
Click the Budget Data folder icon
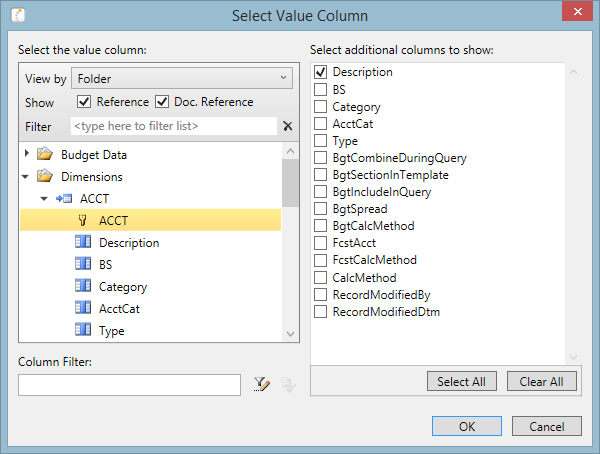coord(44,155)
